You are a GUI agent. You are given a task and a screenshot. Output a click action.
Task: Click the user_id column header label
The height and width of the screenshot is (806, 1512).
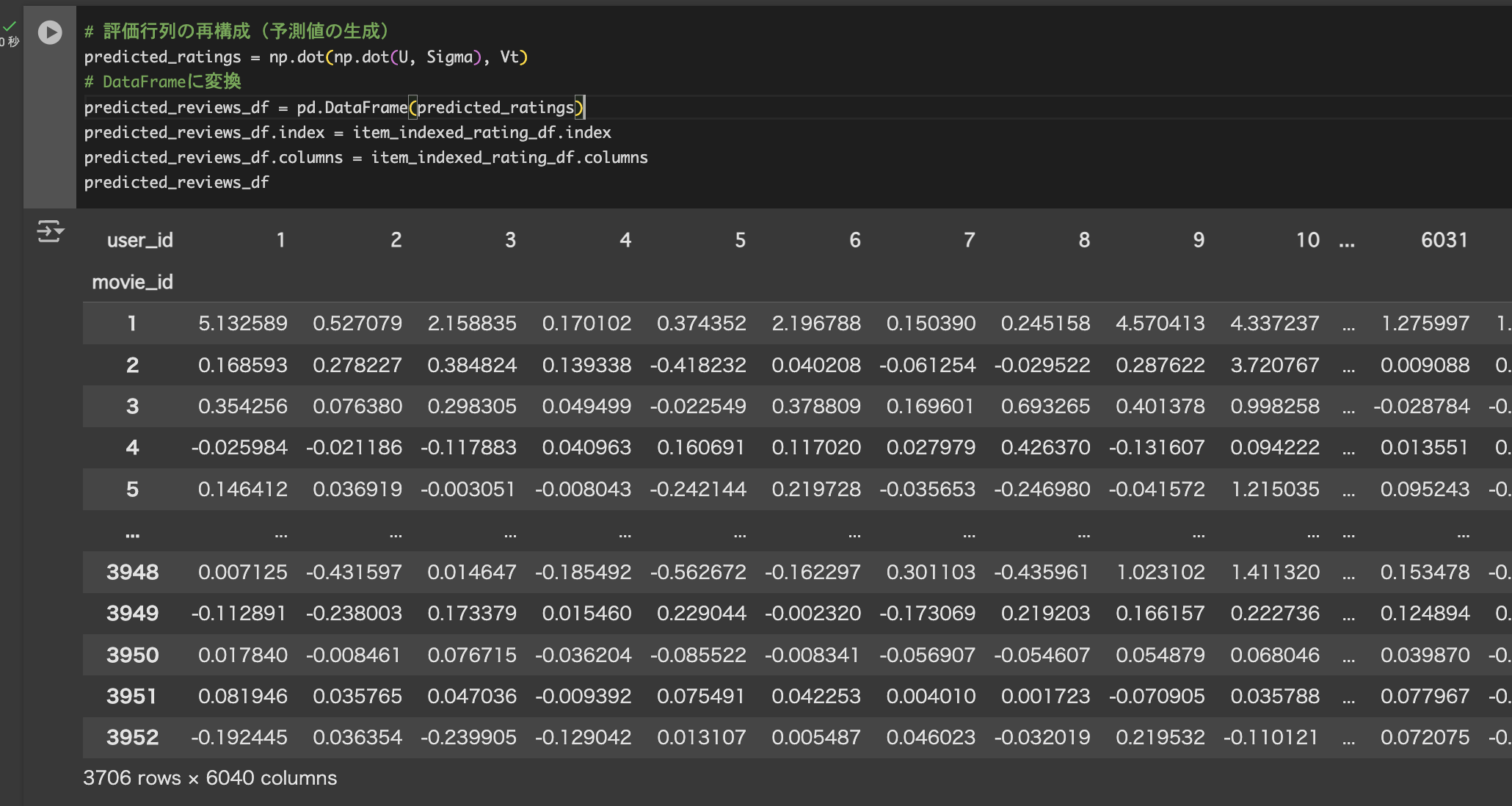(139, 240)
